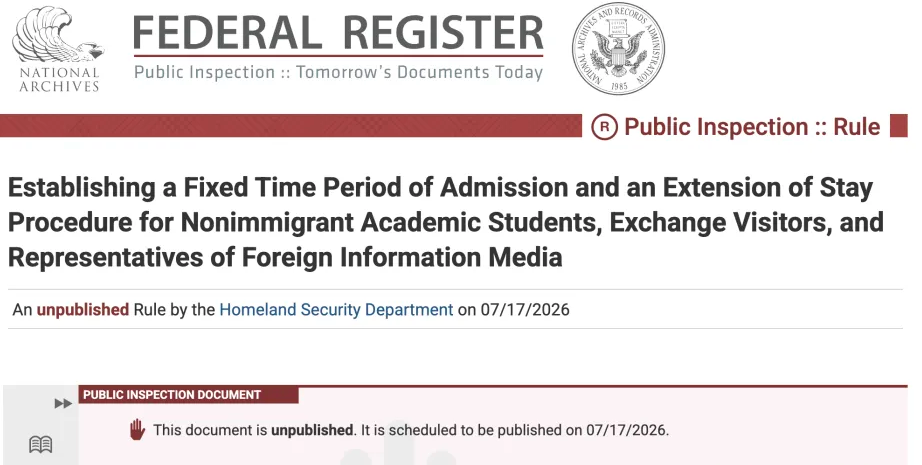Click the red stop hand icon

(x=137, y=430)
